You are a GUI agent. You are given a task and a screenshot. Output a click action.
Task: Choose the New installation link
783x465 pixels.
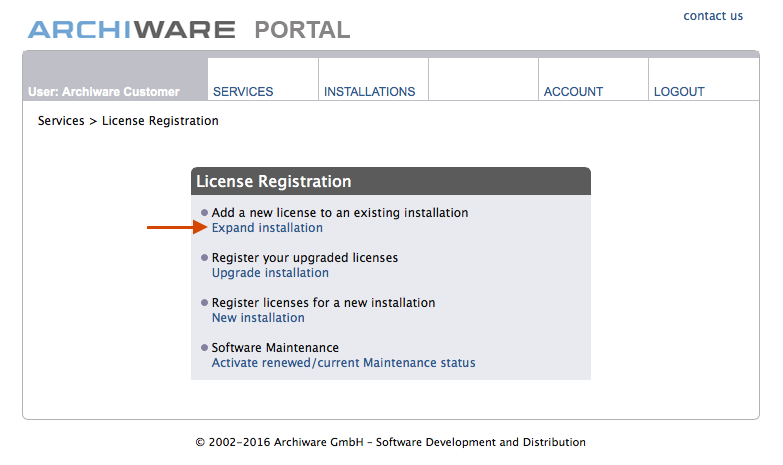[x=258, y=318]
